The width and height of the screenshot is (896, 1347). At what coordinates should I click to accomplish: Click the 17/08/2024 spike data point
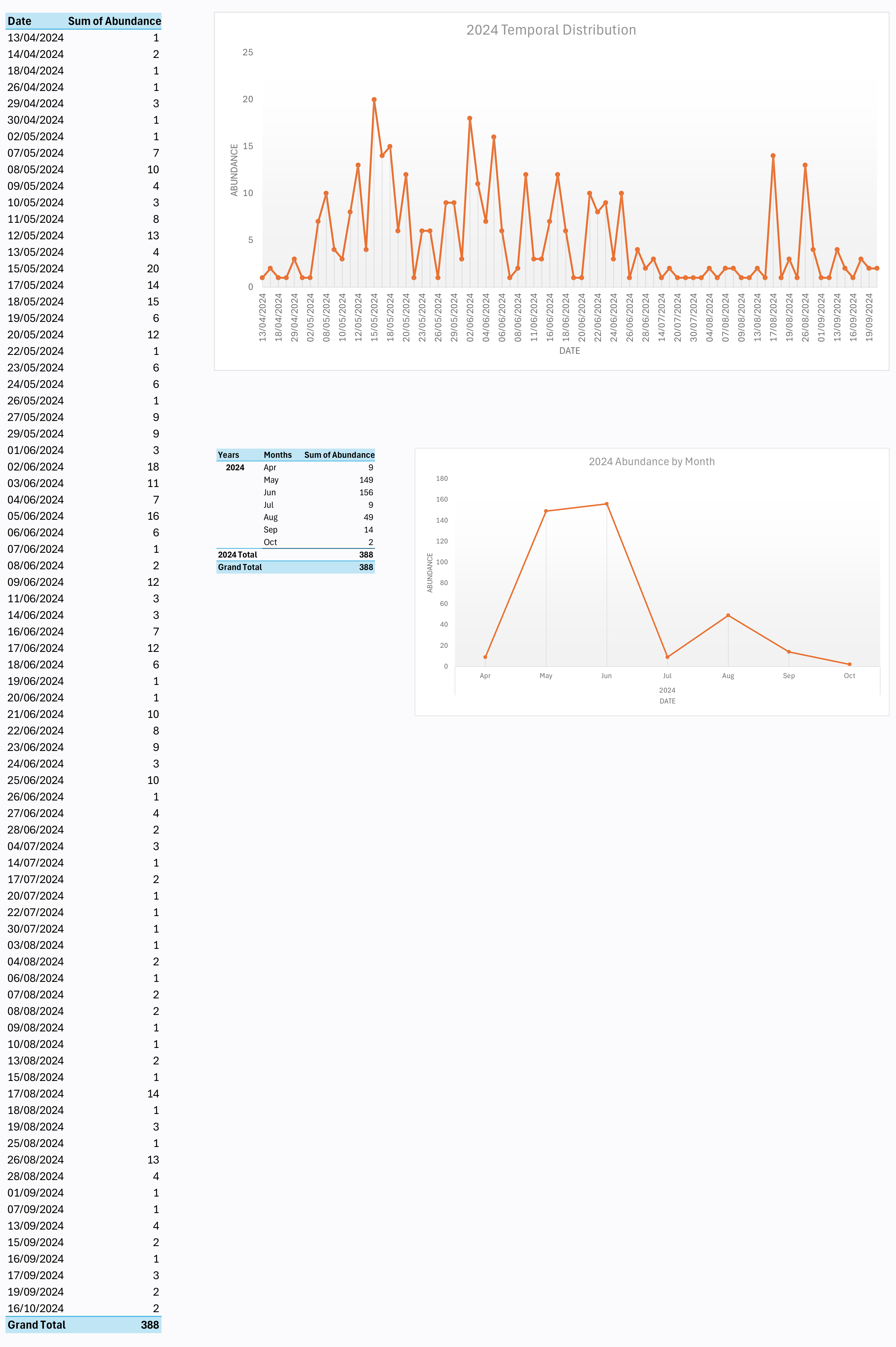click(773, 155)
